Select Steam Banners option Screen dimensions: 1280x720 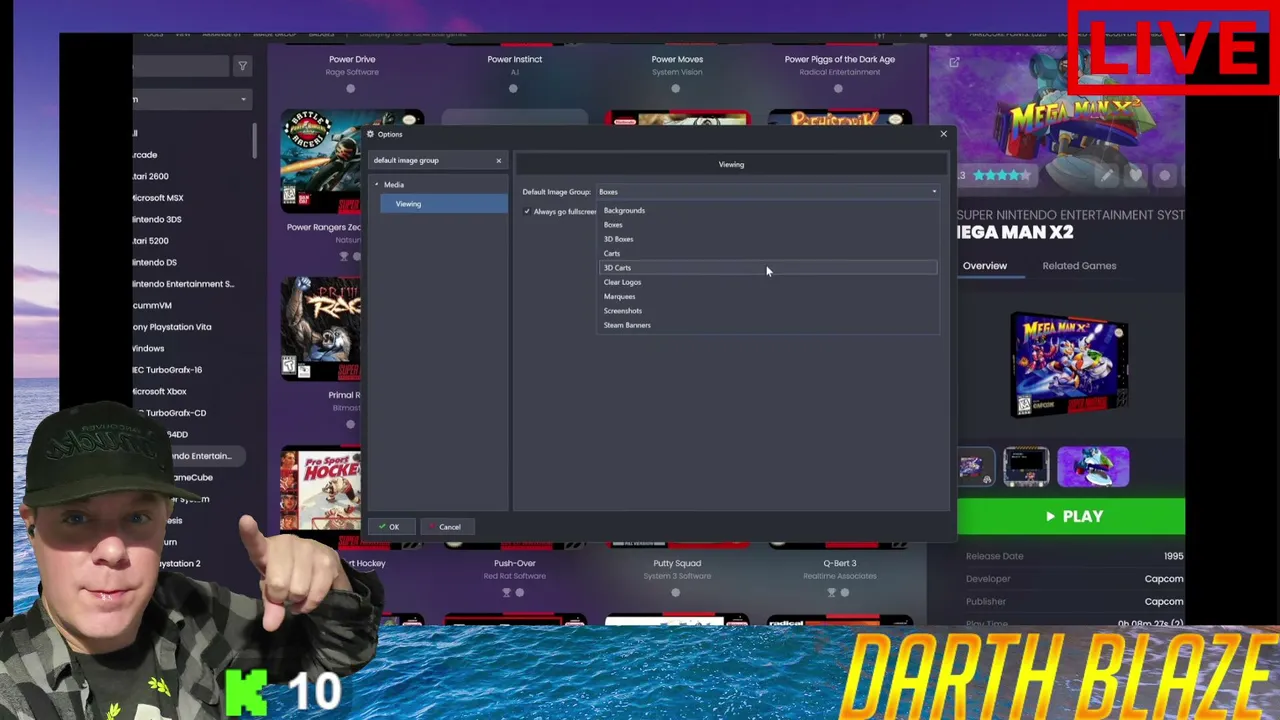click(x=627, y=325)
